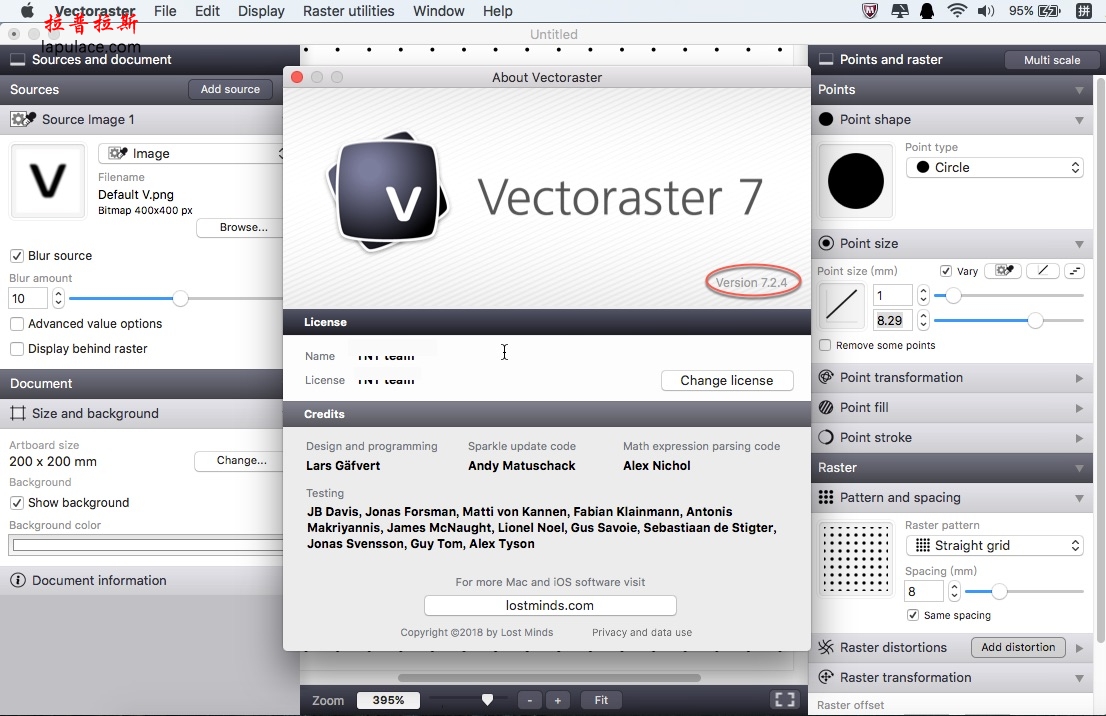
Task: Open the Point type Circle dropdown
Action: [995, 167]
